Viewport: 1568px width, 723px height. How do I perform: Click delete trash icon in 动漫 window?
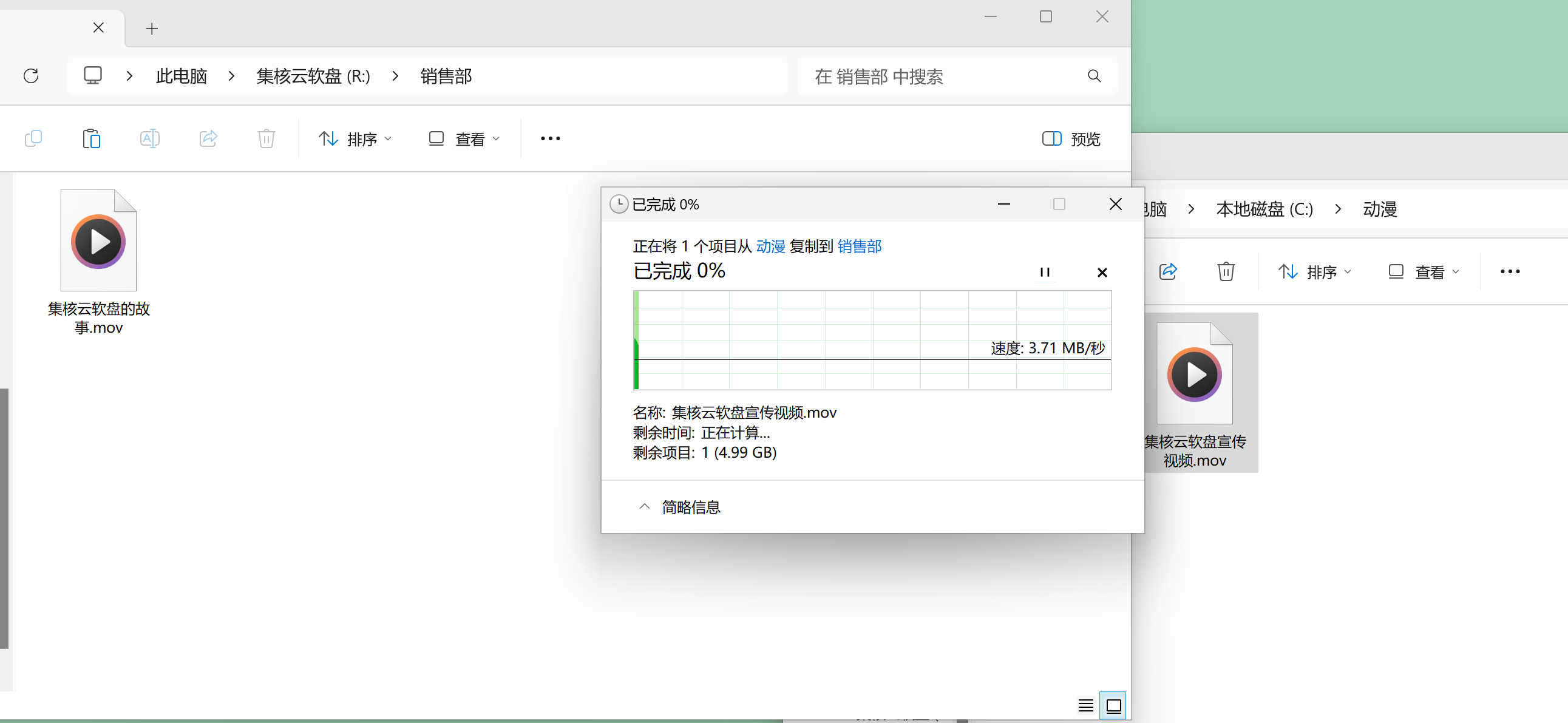(1225, 271)
